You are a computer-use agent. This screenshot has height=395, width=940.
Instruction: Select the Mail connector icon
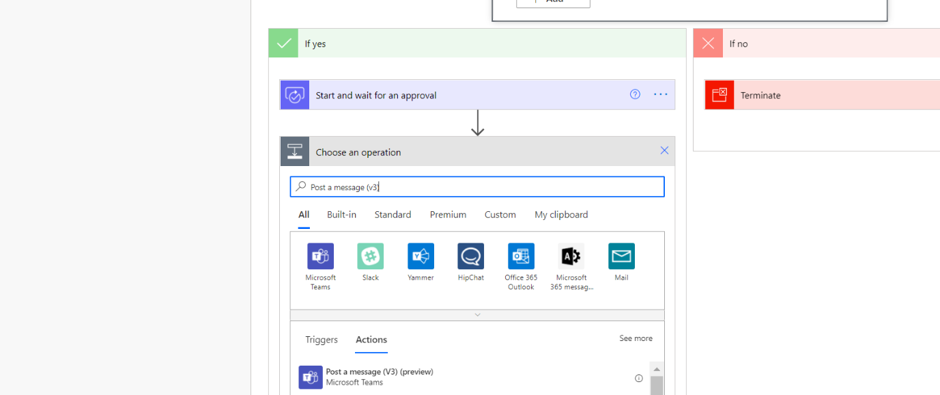pyautogui.click(x=622, y=256)
